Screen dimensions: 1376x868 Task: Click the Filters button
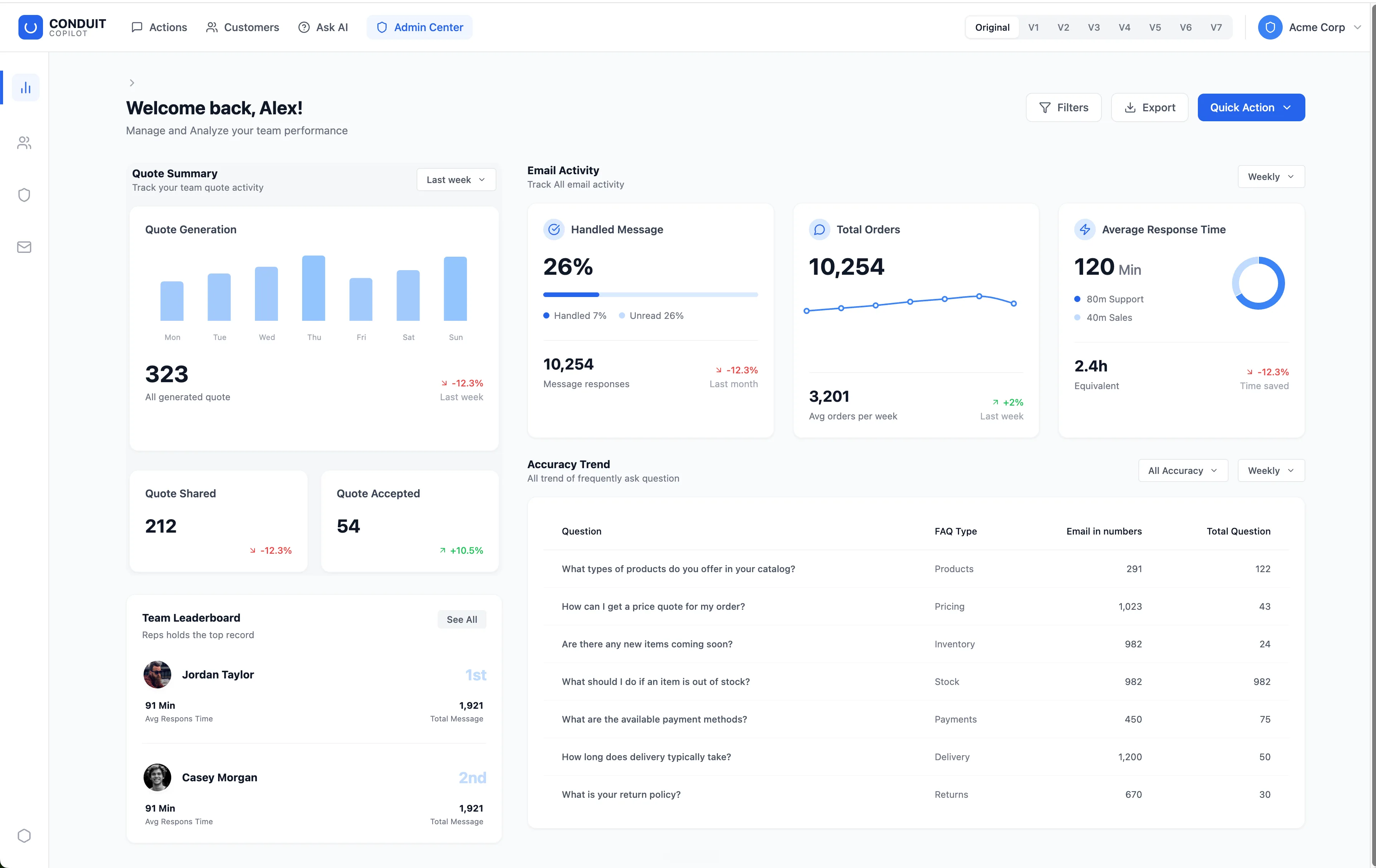pos(1063,107)
